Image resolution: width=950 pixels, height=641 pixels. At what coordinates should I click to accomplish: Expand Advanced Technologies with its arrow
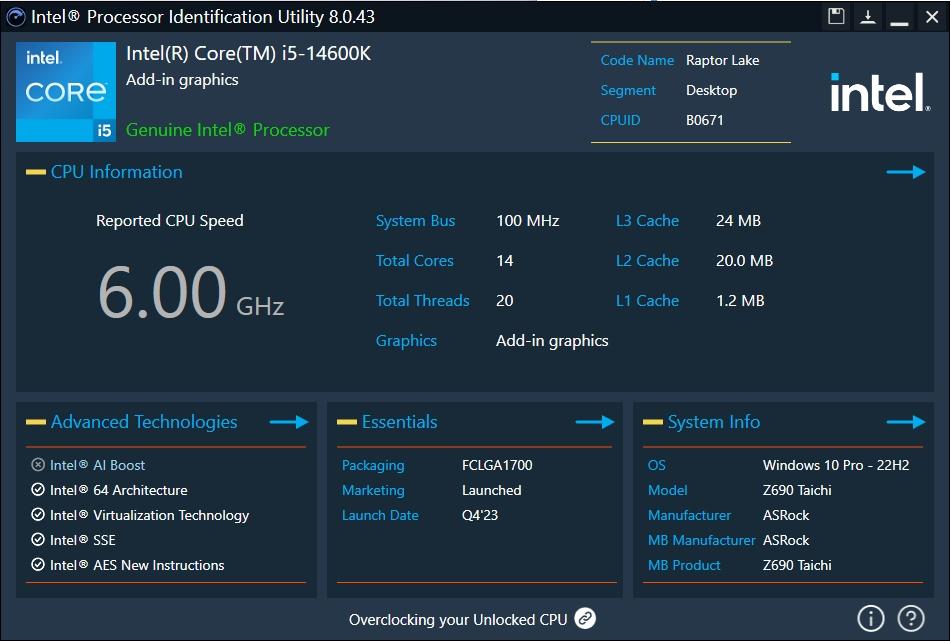289,422
